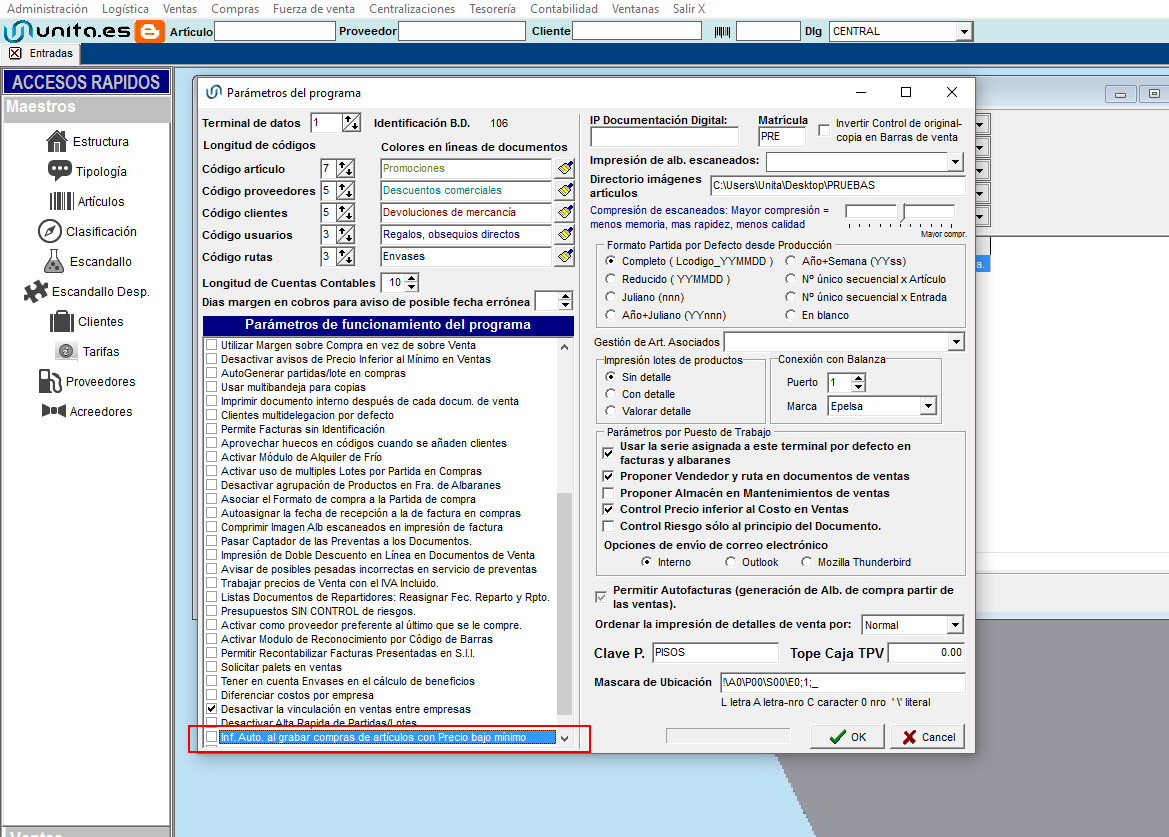This screenshot has height=837, width=1169.
Task: Cancel the Parámetros del programa dialog
Action: click(x=927, y=736)
